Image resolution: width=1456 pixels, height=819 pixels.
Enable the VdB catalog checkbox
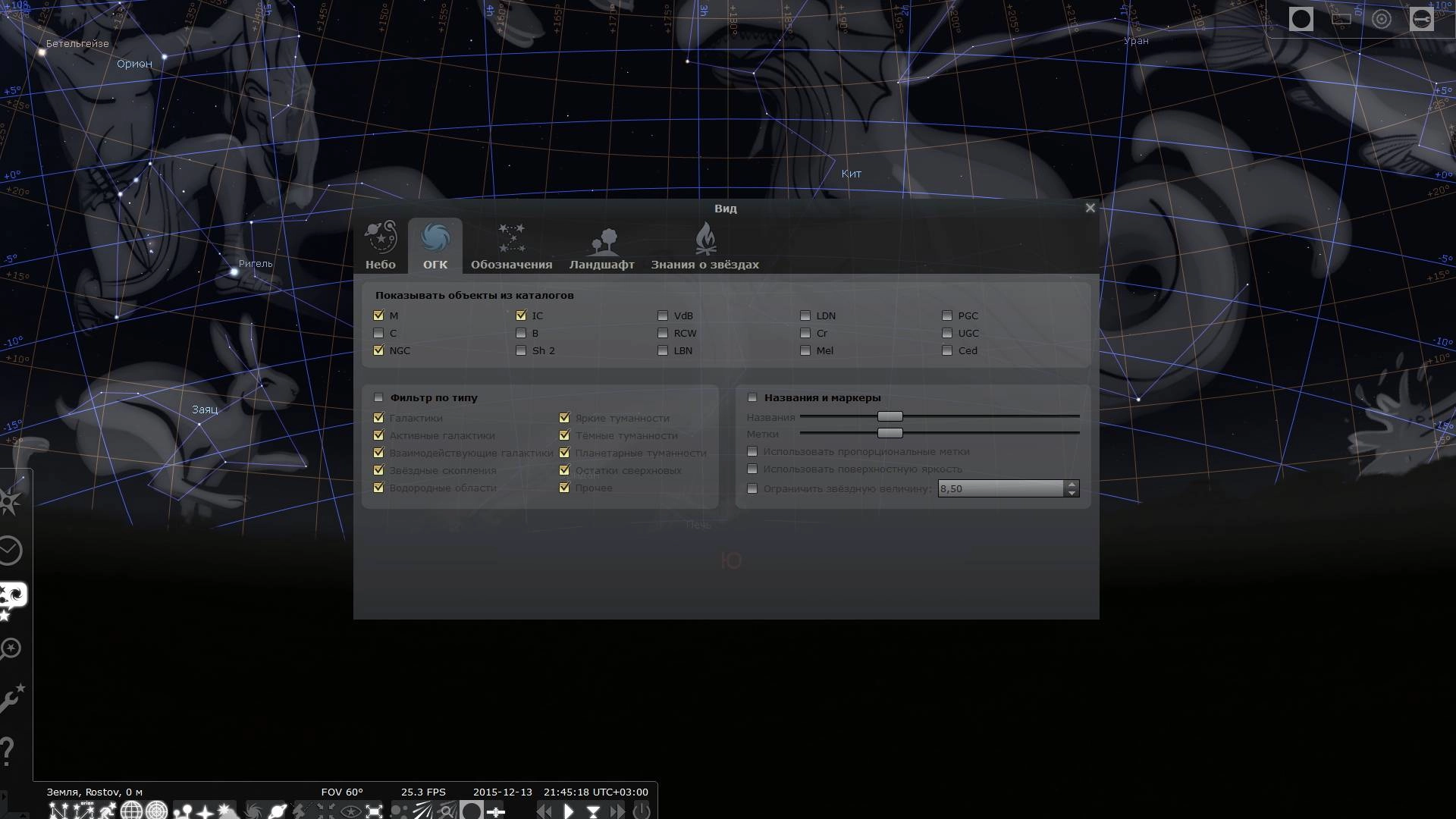(x=663, y=315)
